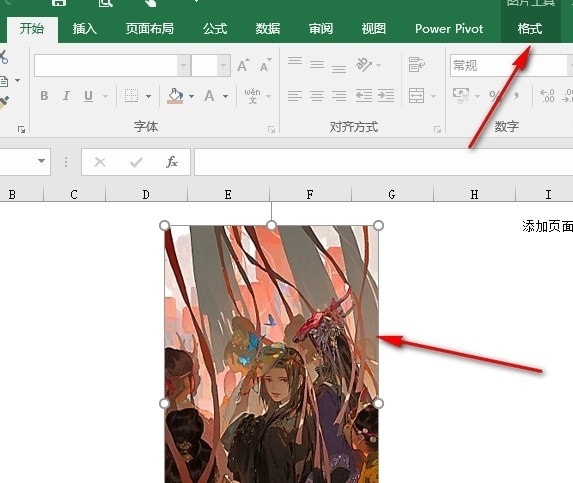Screen dimensions: 573x483
Task: Open the 格式 picture tools tab
Action: (x=530, y=28)
